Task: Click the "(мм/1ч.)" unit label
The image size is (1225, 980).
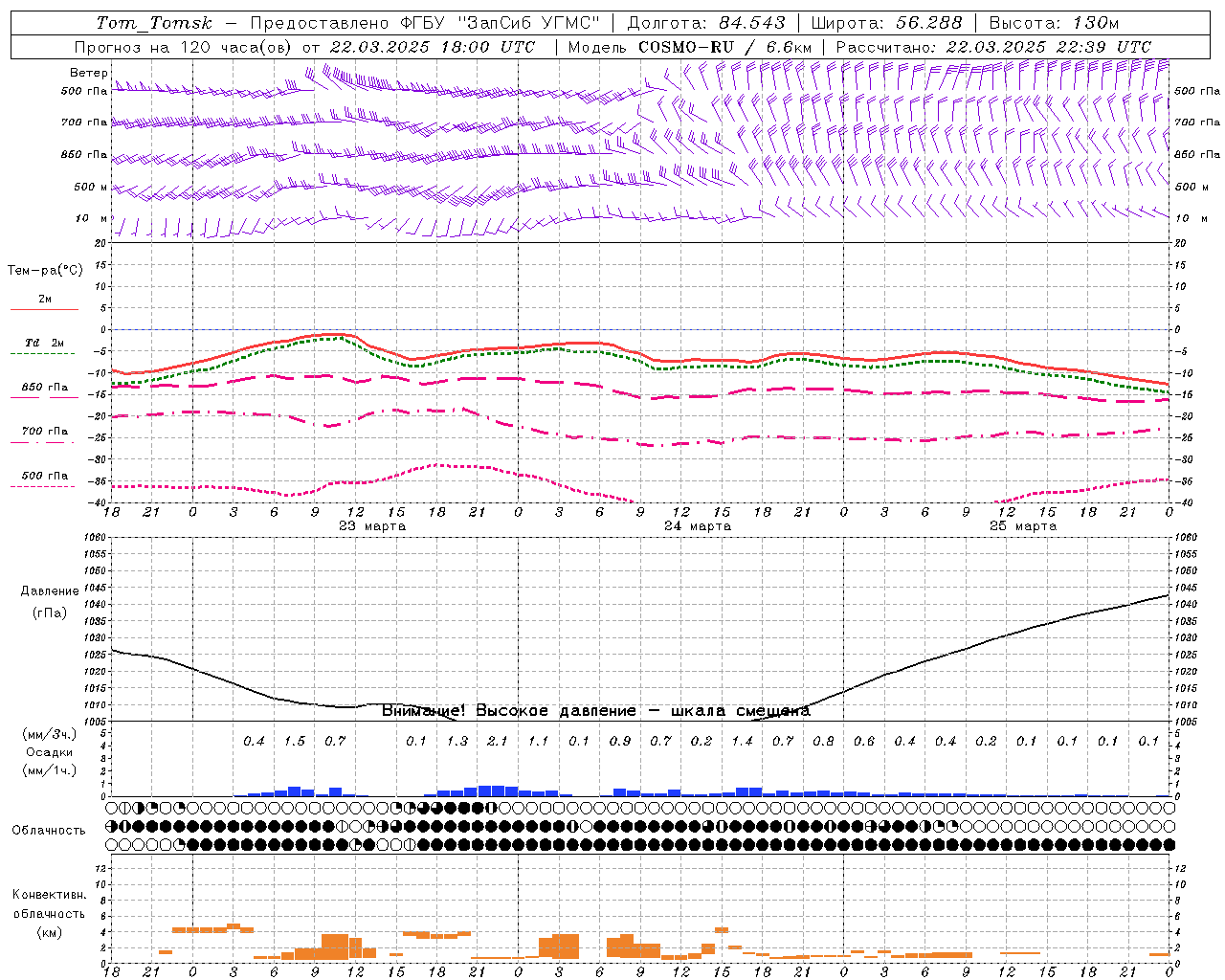Action: pyautogui.click(x=50, y=770)
